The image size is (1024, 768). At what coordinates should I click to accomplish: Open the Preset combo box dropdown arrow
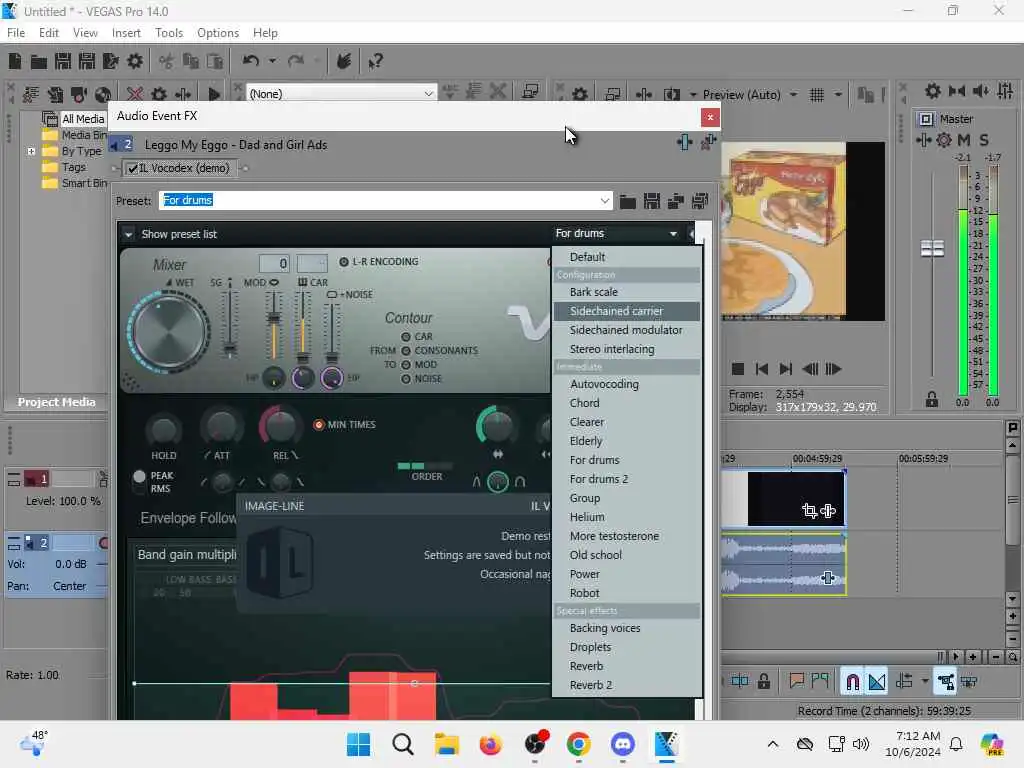[x=605, y=200]
